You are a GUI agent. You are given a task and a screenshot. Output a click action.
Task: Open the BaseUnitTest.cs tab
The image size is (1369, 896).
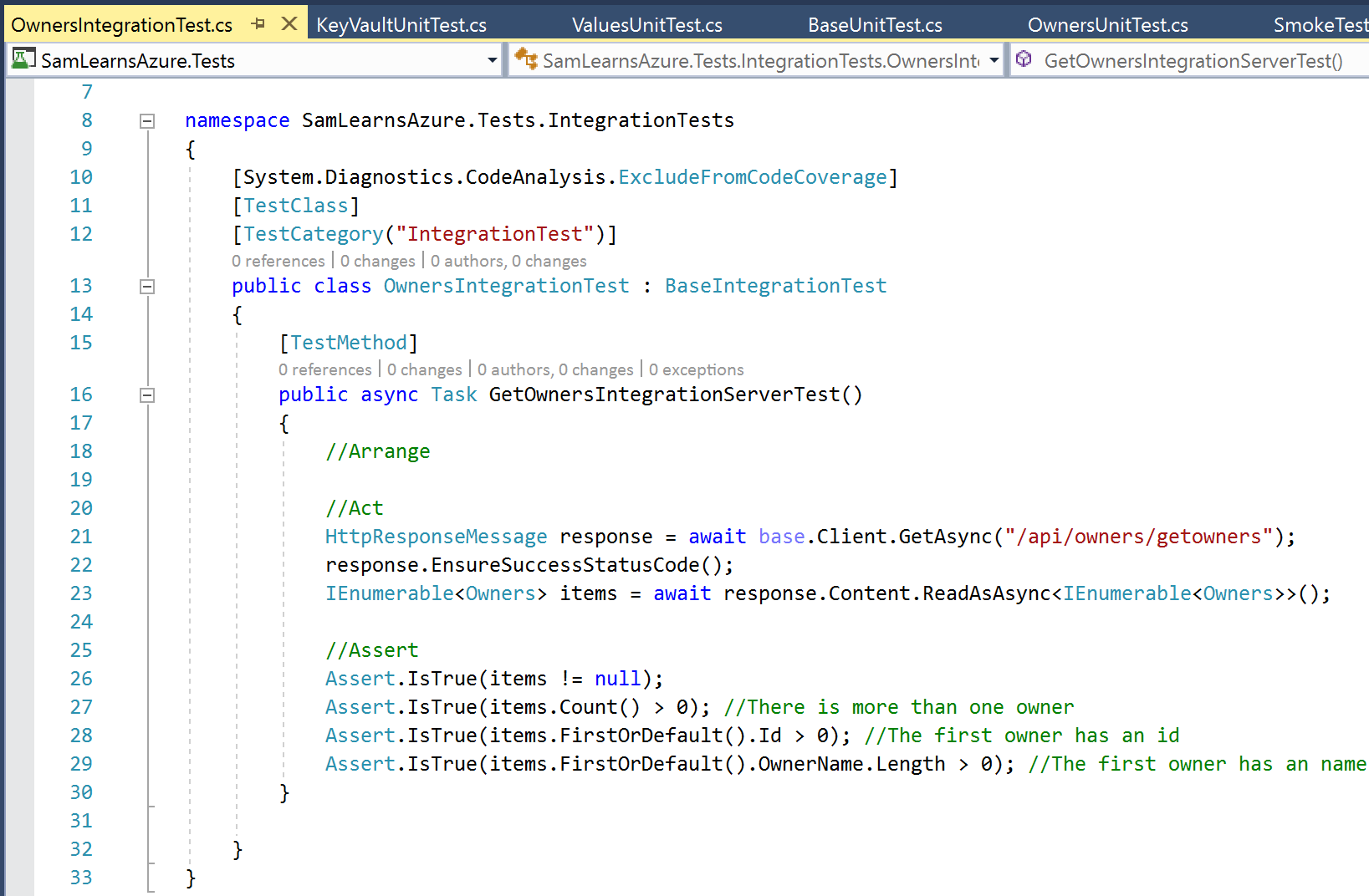pyautogui.click(x=875, y=25)
